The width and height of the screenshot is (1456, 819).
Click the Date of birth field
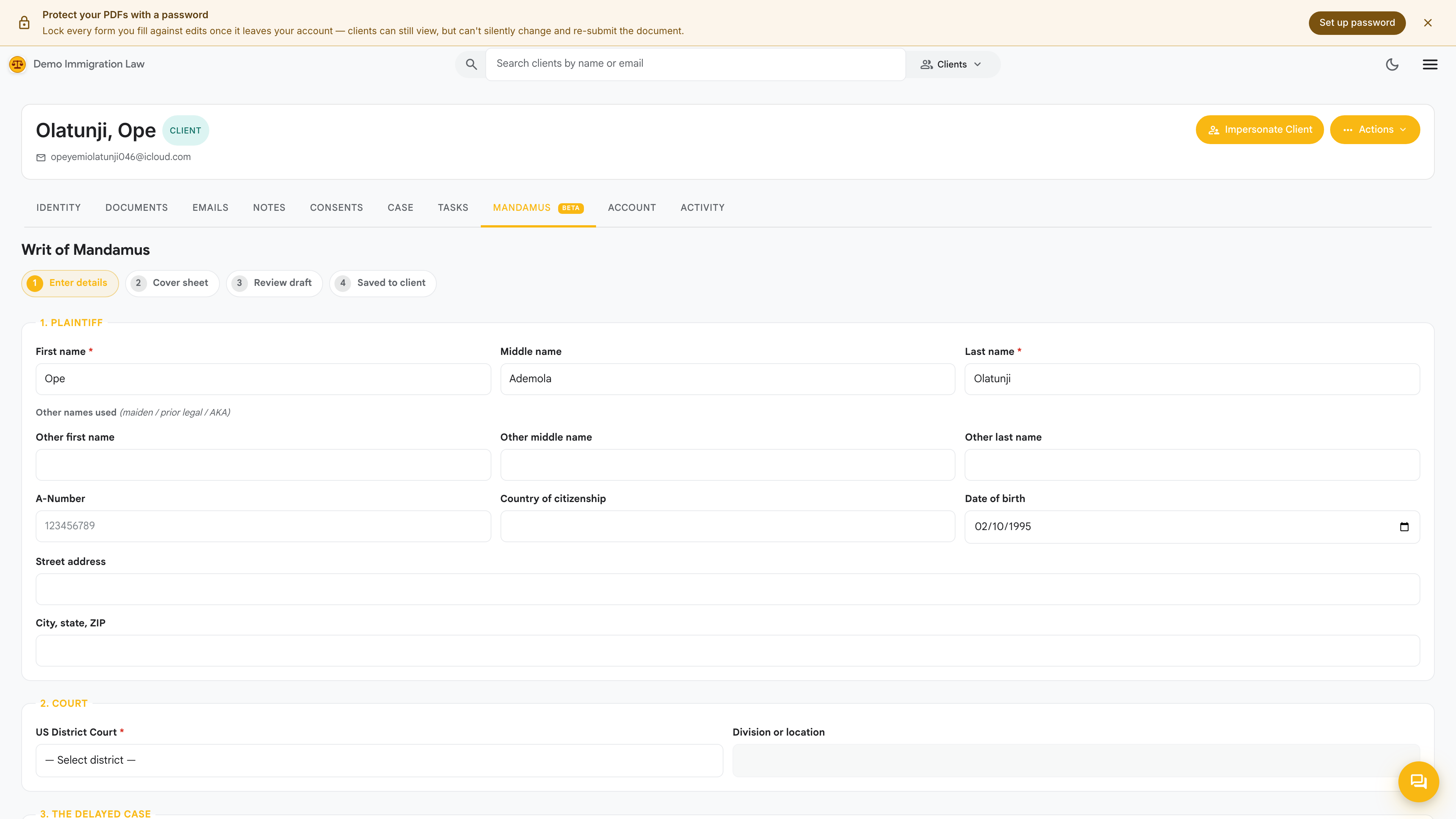[x=1192, y=527]
